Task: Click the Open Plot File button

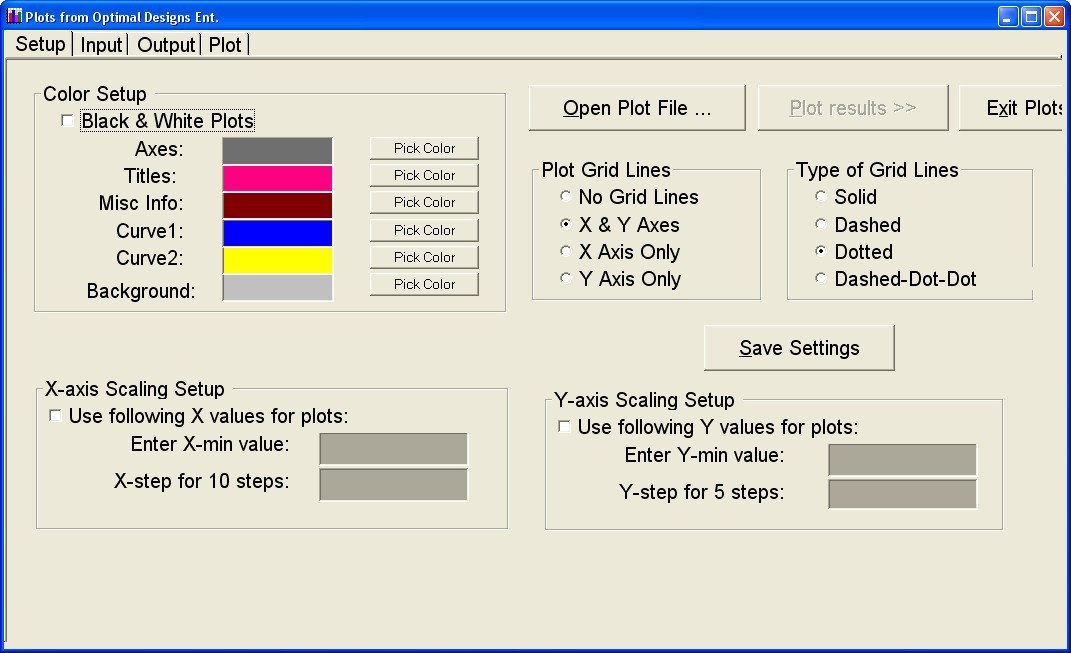Action: tap(637, 108)
